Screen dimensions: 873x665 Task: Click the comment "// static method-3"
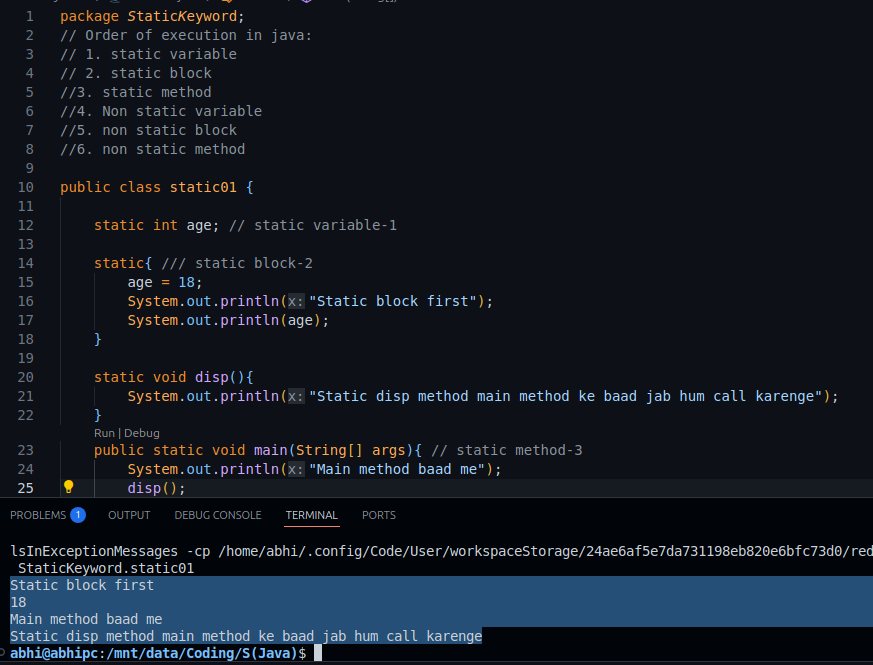507,450
